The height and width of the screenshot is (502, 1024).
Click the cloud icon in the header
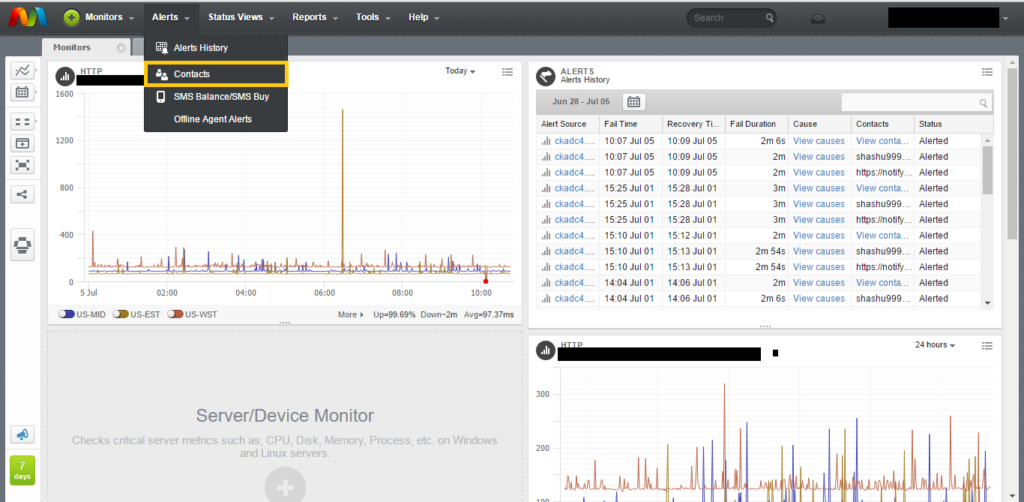[817, 18]
